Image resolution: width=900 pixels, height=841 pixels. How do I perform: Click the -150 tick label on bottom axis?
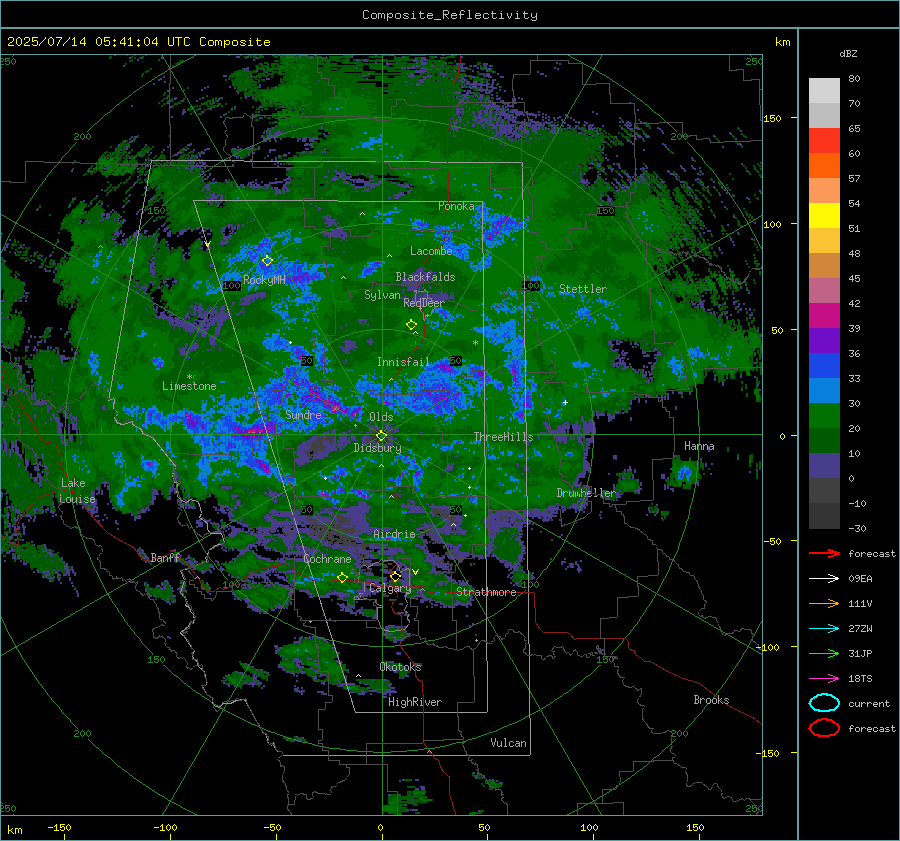pos(59,827)
